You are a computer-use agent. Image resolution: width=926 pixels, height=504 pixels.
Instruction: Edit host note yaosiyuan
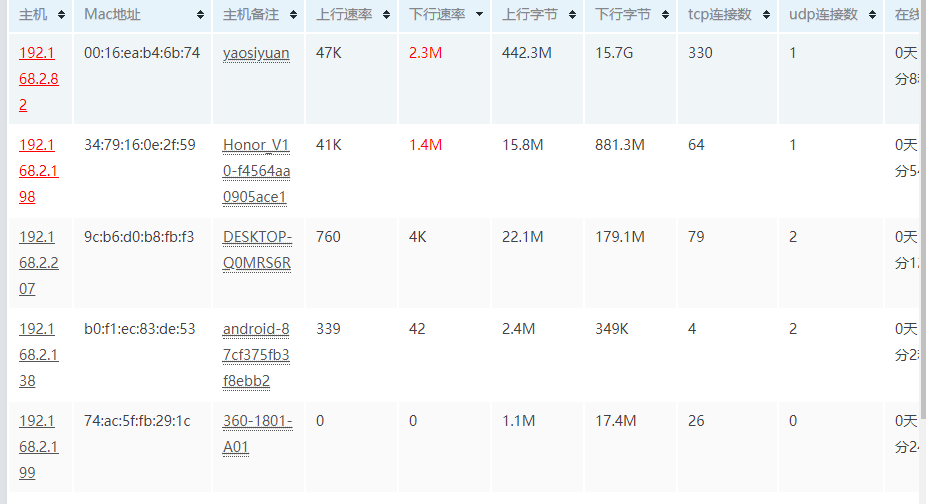pos(256,53)
